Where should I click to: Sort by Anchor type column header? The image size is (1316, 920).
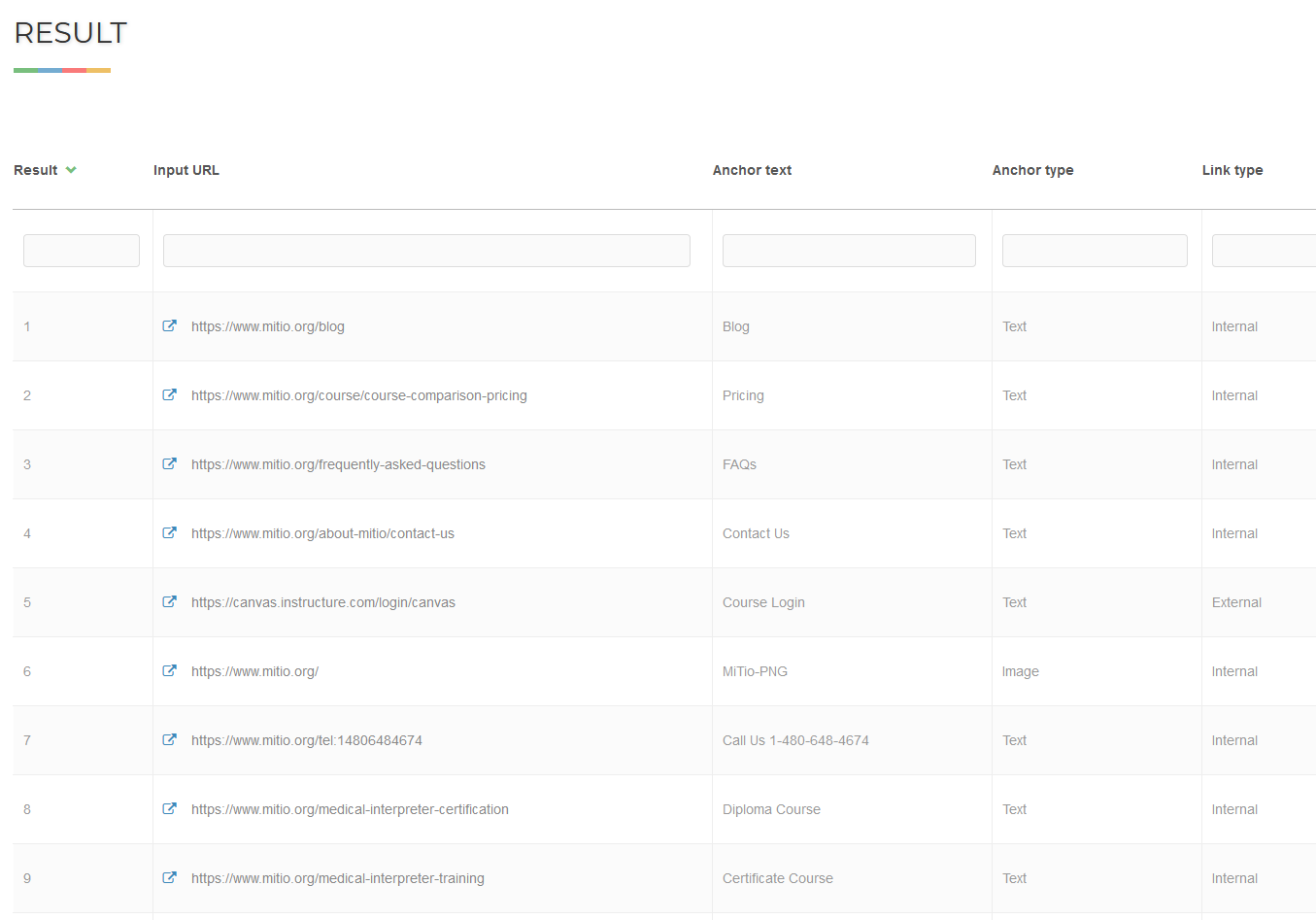1032,170
